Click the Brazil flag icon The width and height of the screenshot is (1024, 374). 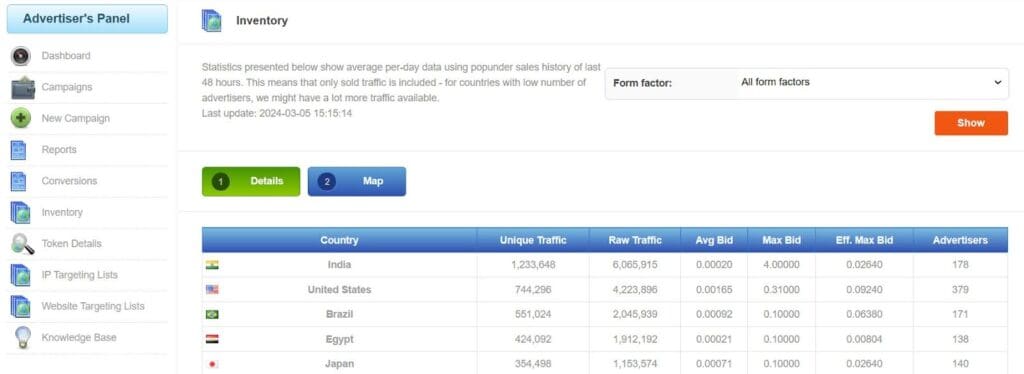click(x=212, y=315)
